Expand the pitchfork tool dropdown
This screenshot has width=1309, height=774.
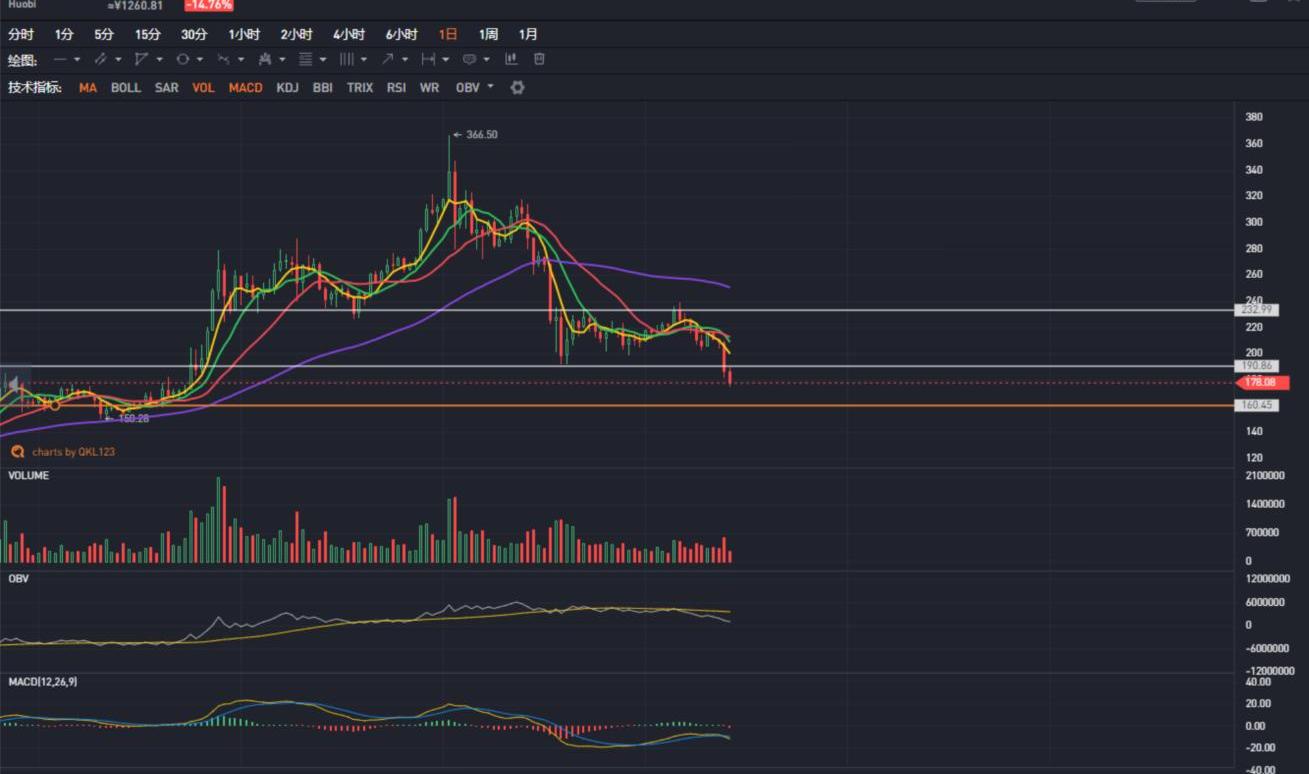[x=282, y=59]
